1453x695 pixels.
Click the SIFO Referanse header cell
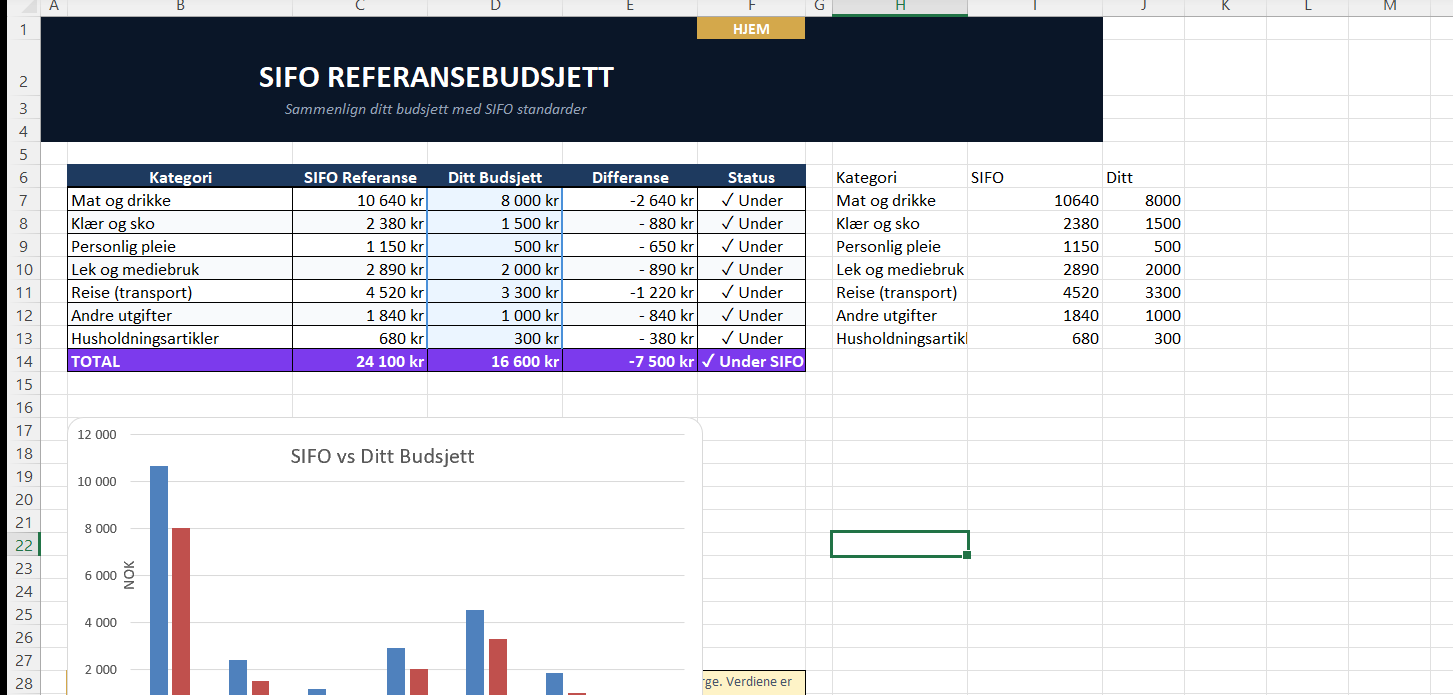359,177
